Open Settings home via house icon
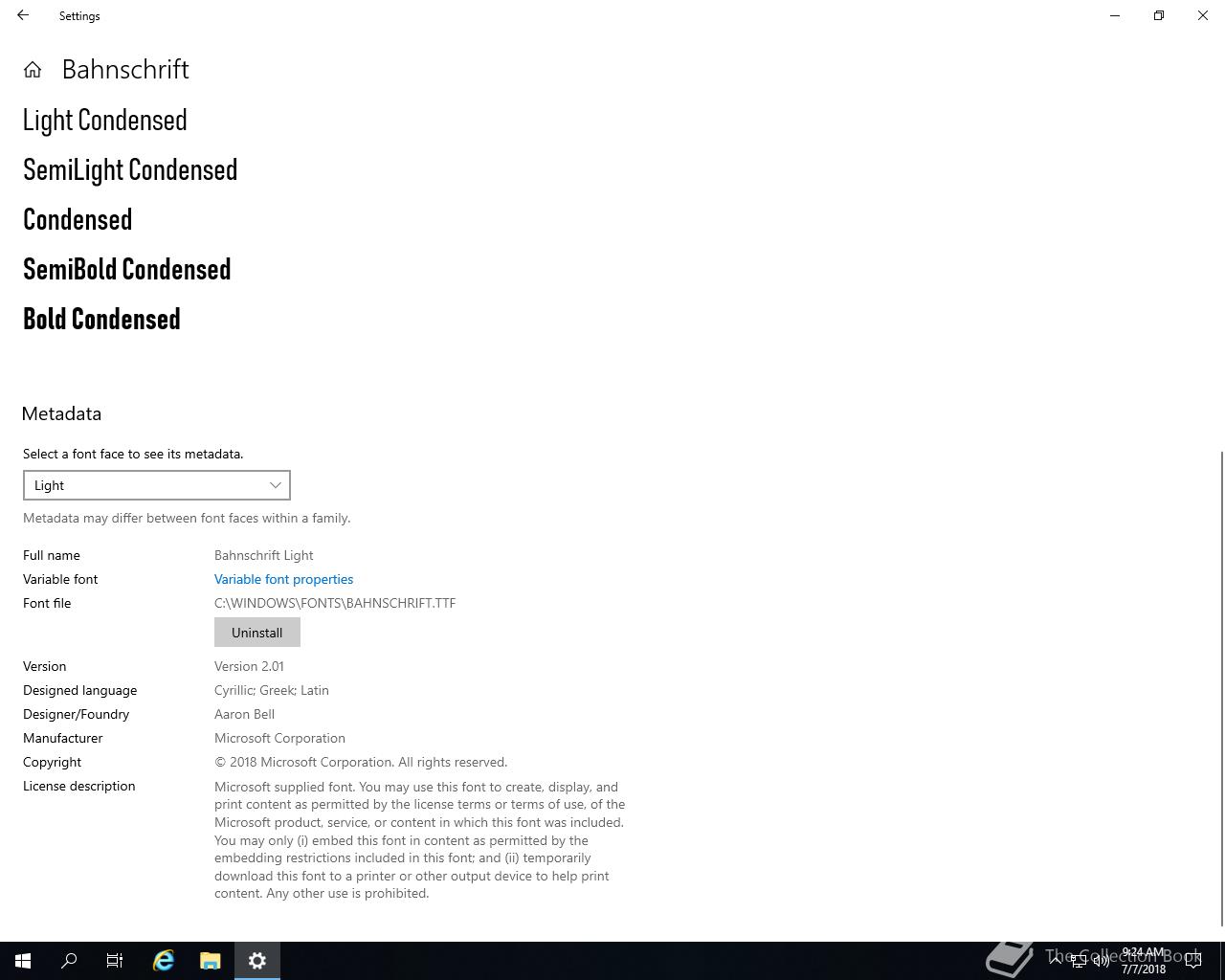 (33, 70)
